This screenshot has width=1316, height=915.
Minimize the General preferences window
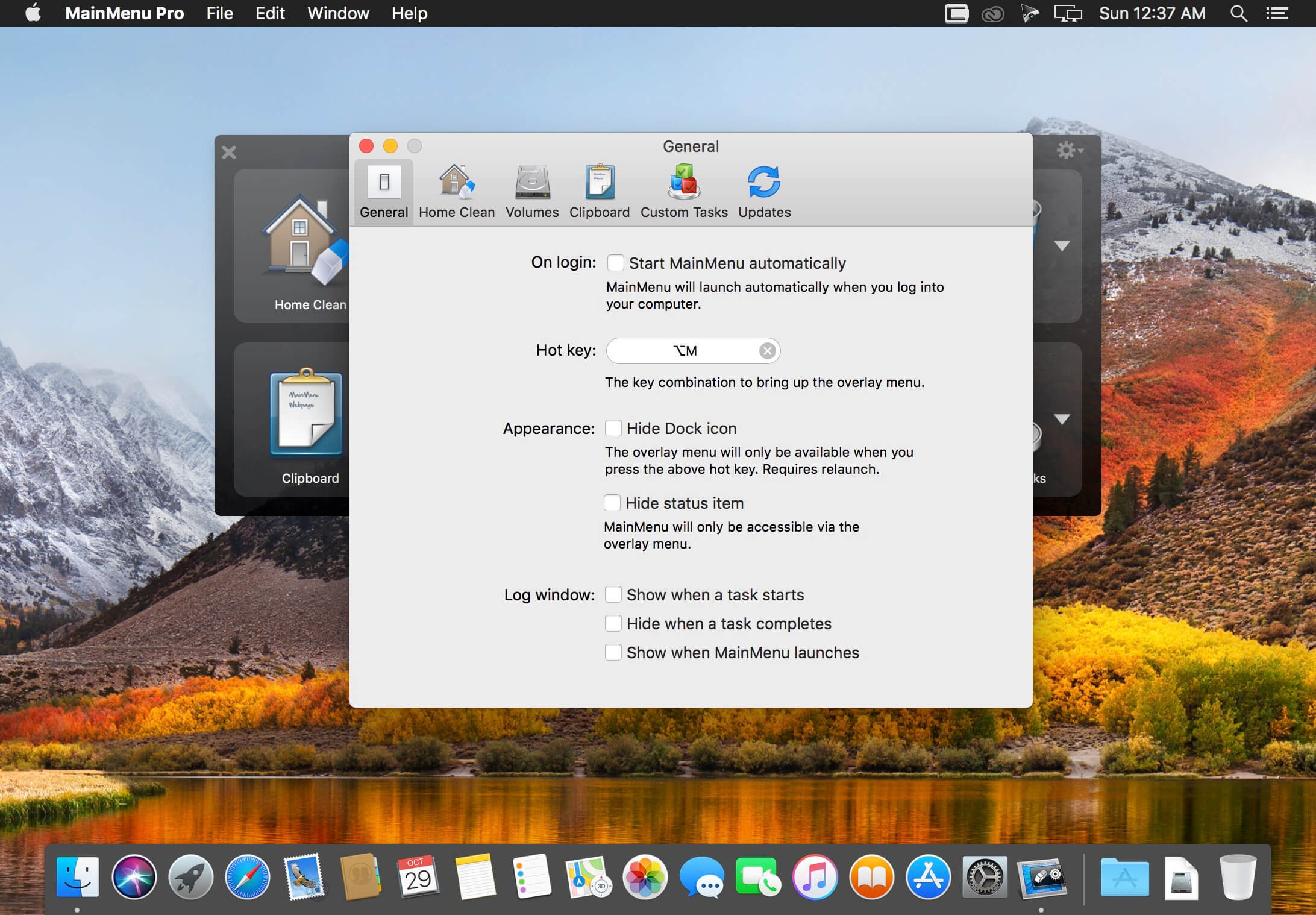390,146
